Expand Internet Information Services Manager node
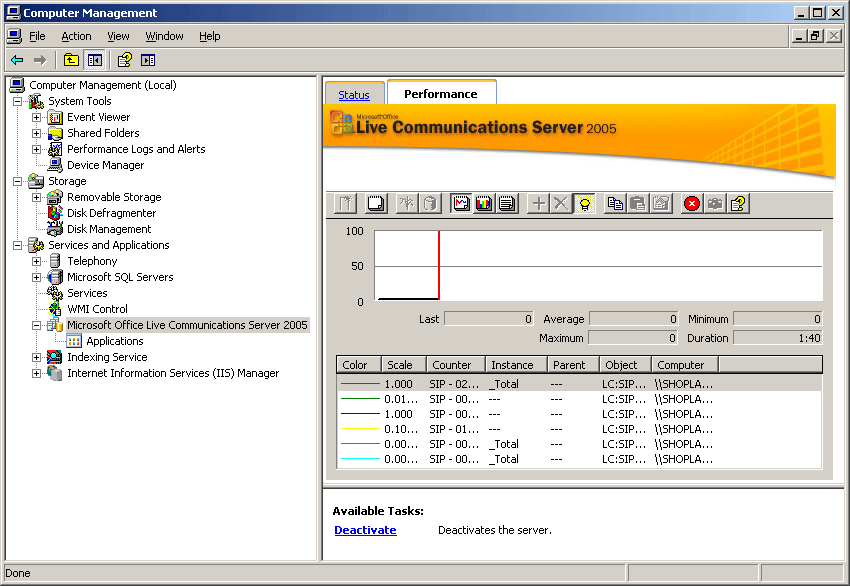The image size is (850, 586). coord(36,374)
